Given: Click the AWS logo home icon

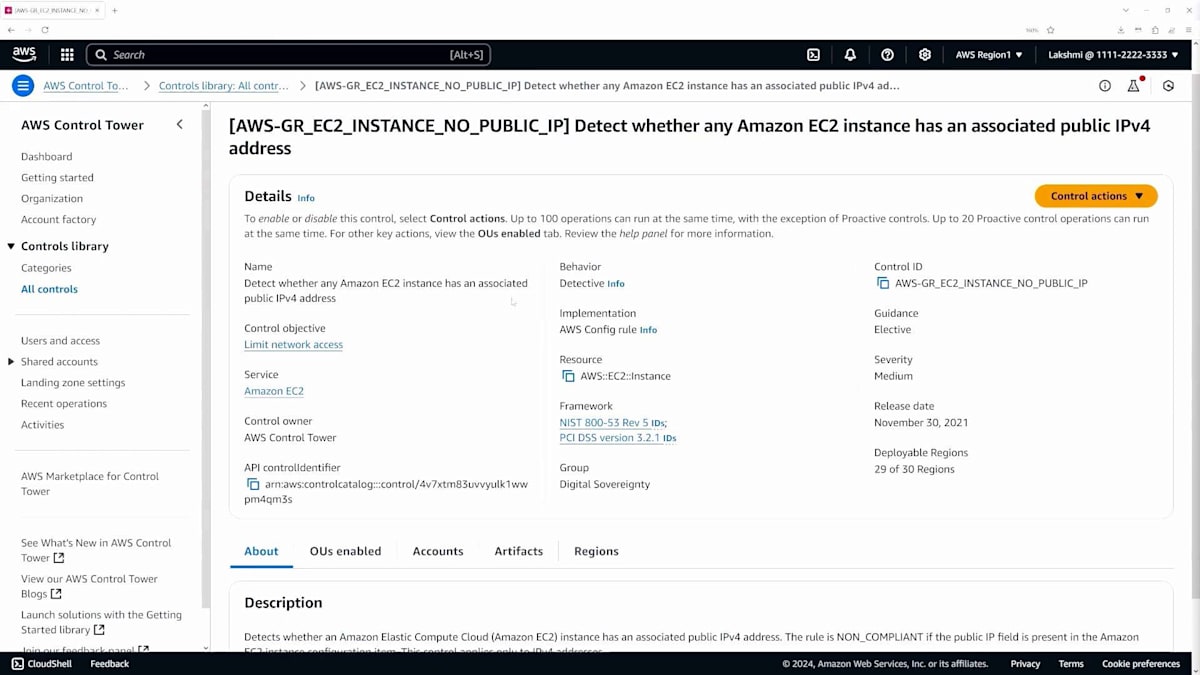Looking at the screenshot, I should pos(24,54).
